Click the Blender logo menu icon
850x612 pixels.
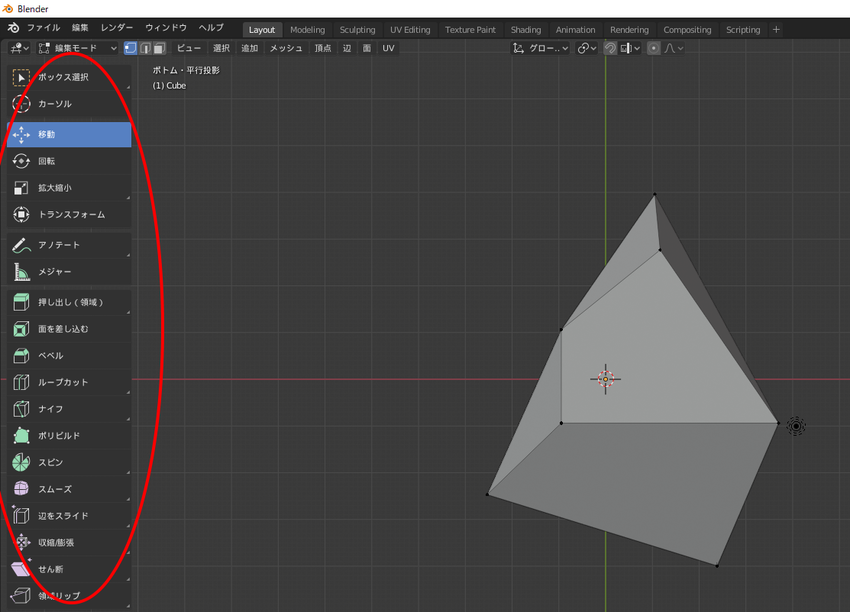pyautogui.click(x=14, y=28)
